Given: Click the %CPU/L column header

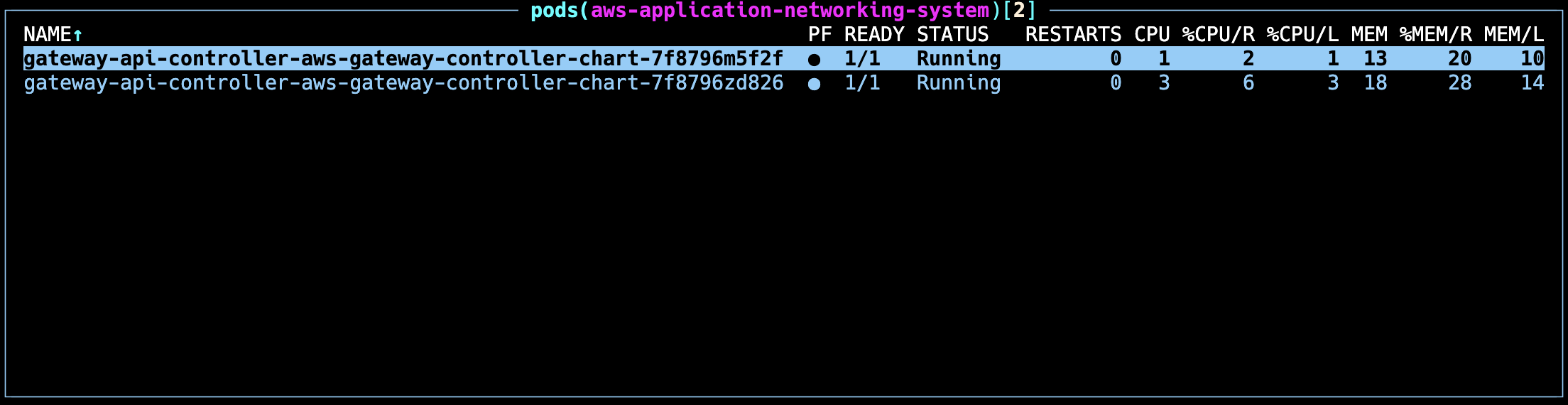Looking at the screenshot, I should pyautogui.click(x=1302, y=34).
